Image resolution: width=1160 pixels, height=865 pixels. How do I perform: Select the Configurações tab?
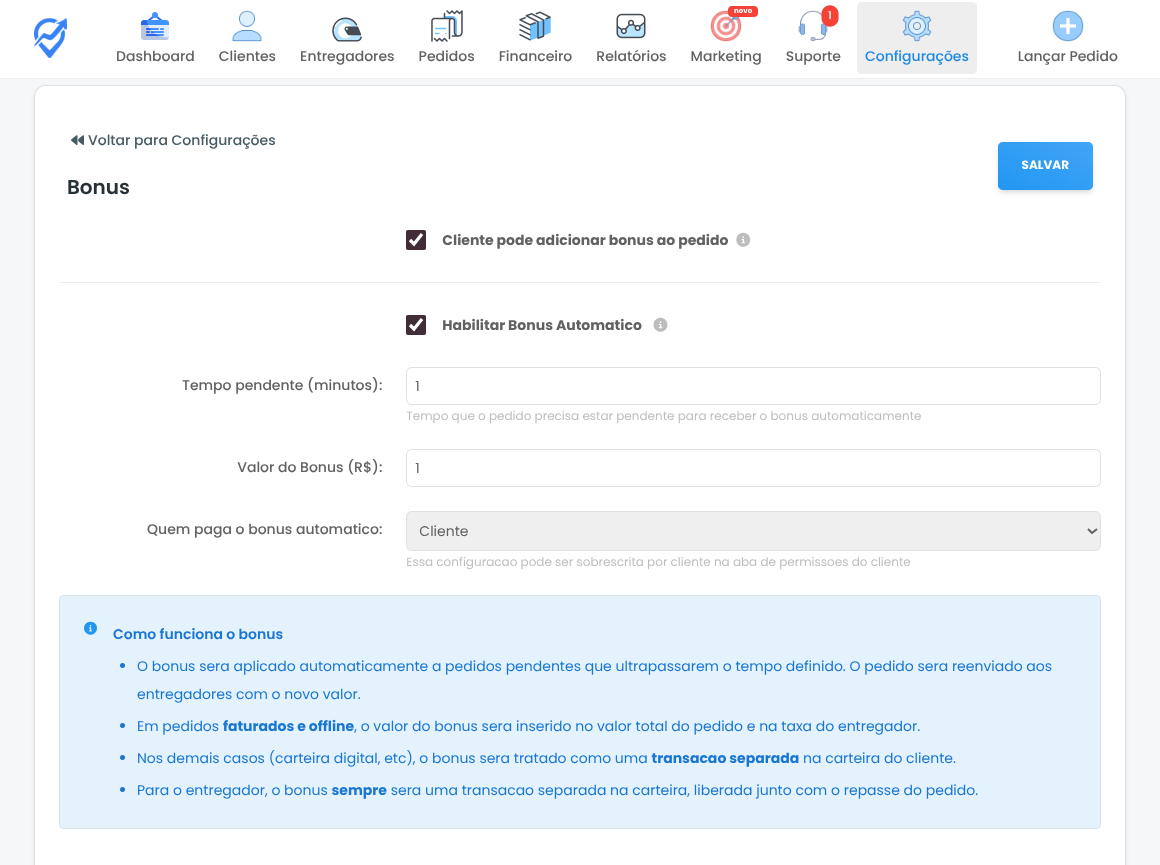[x=916, y=38]
